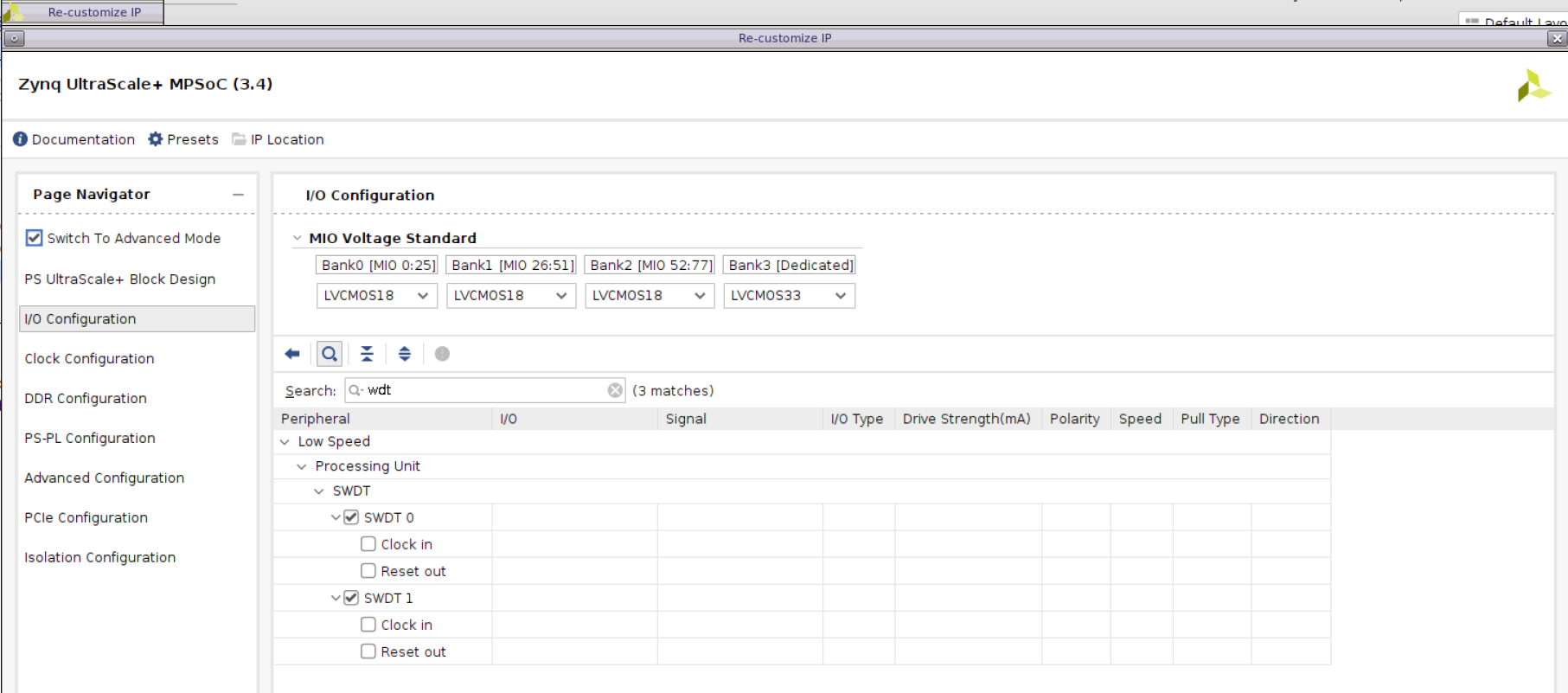Open Bank3 LVCMOS33 dropdown
This screenshot has height=693, width=1568.
tap(789, 296)
